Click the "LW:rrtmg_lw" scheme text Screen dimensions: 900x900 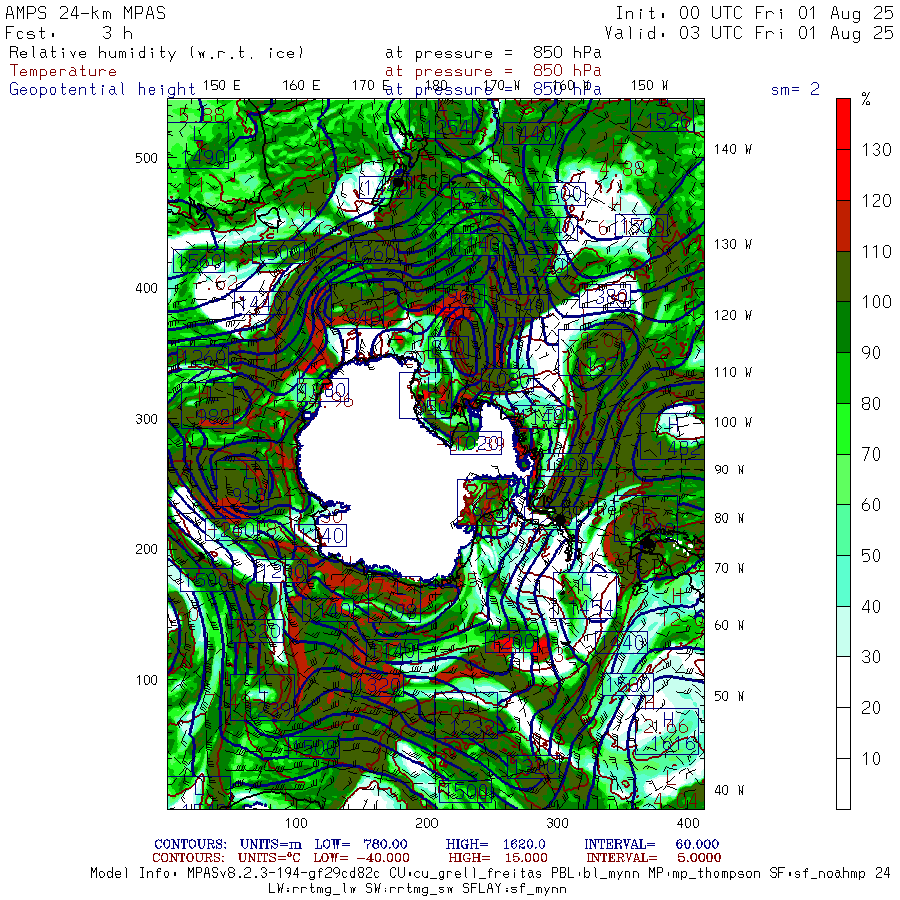312,889
